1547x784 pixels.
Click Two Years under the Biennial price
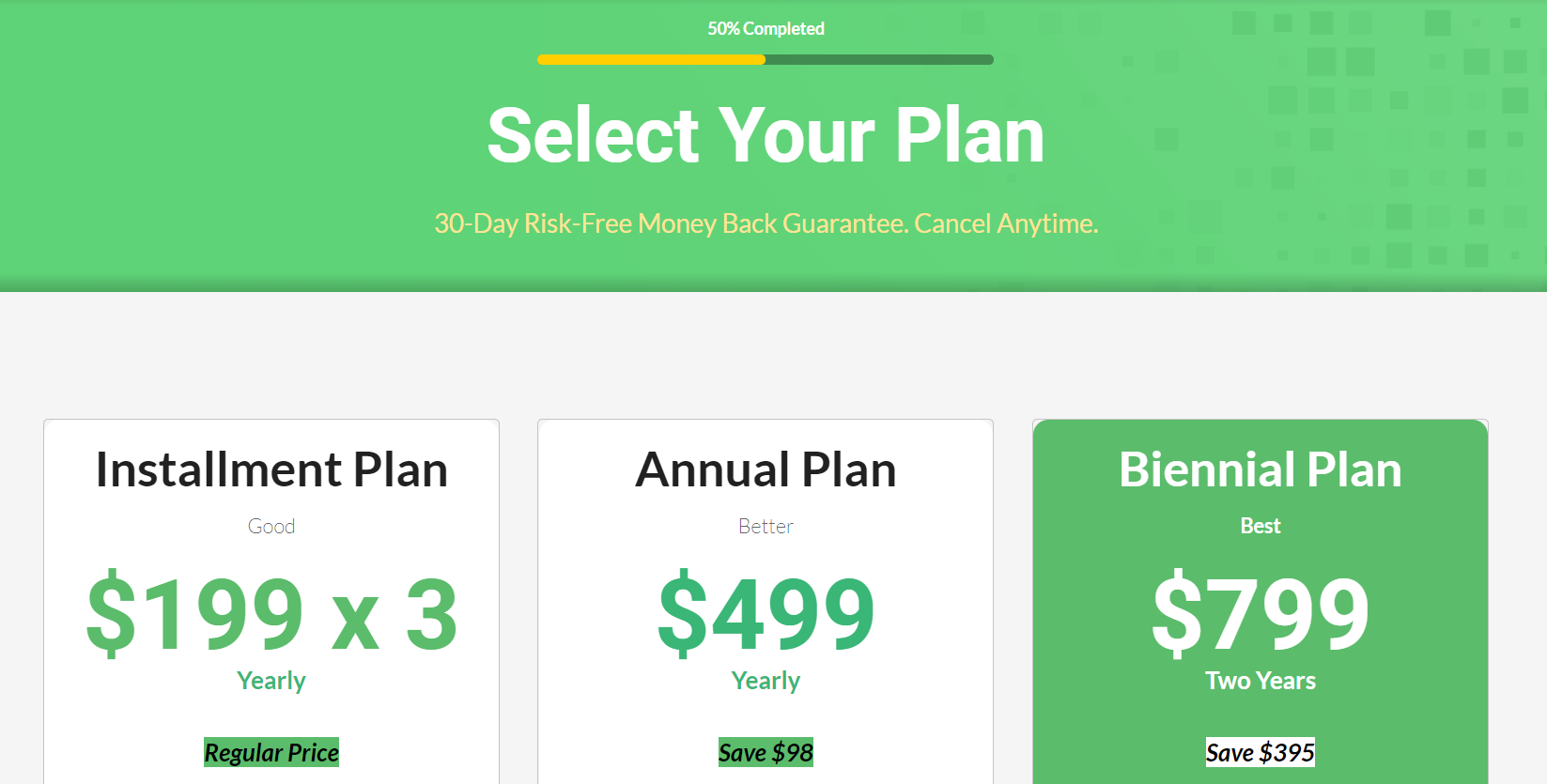(x=1261, y=681)
